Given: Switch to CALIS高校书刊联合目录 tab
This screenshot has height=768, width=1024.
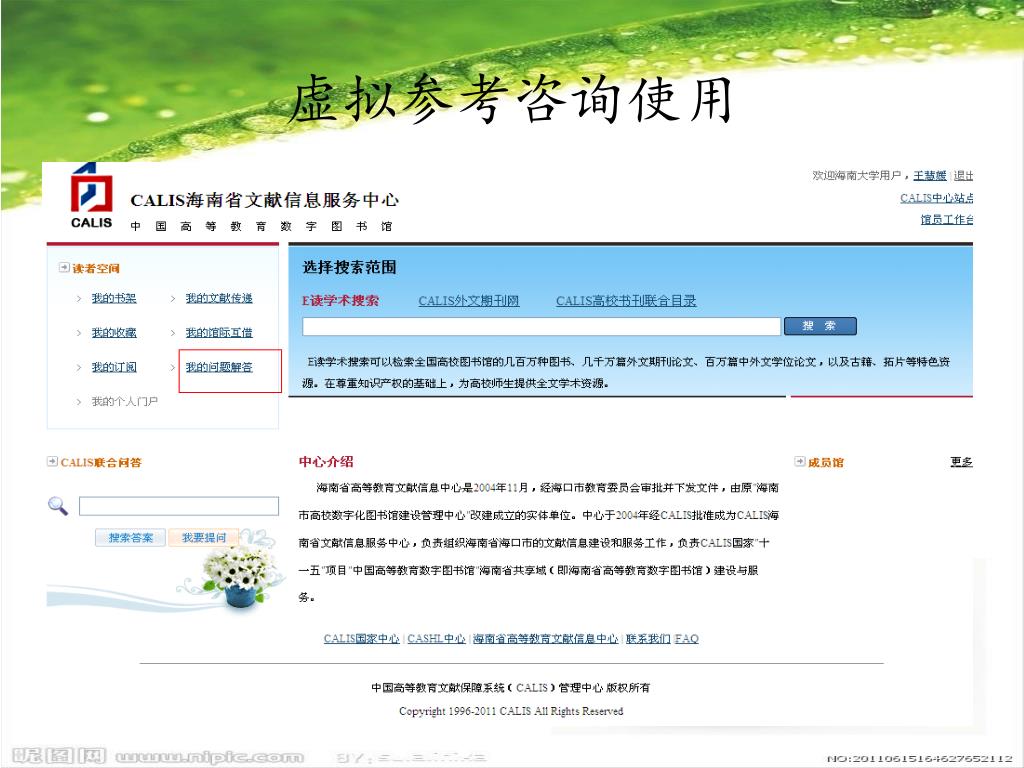Looking at the screenshot, I should tap(626, 301).
